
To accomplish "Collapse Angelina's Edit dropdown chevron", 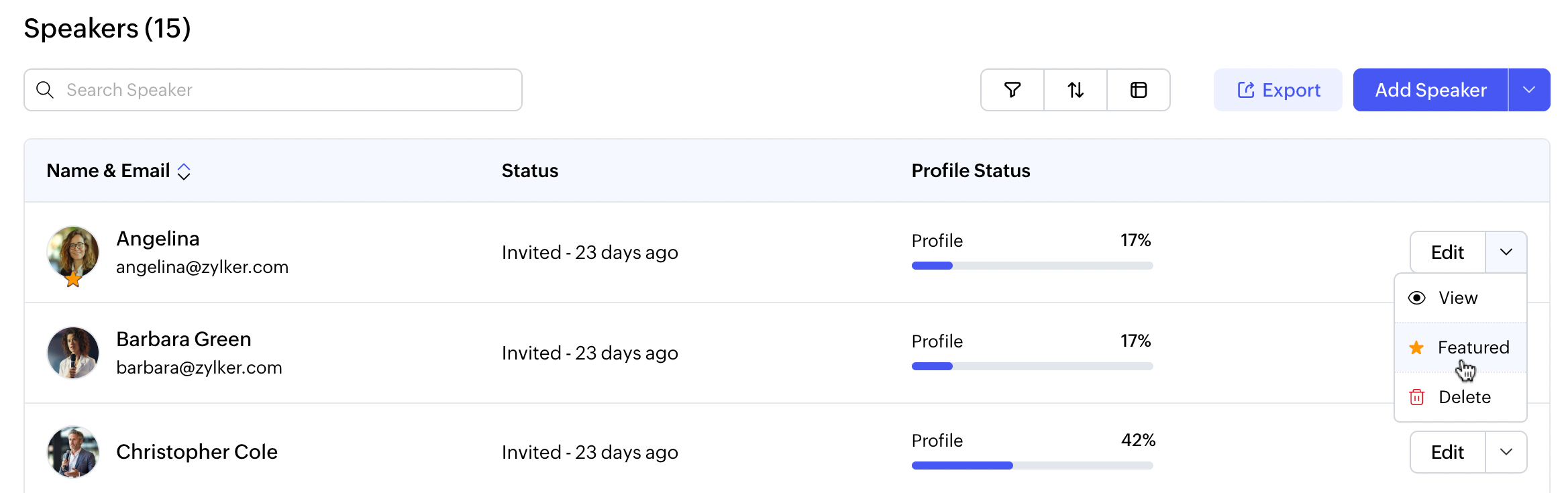I will tap(1506, 252).
